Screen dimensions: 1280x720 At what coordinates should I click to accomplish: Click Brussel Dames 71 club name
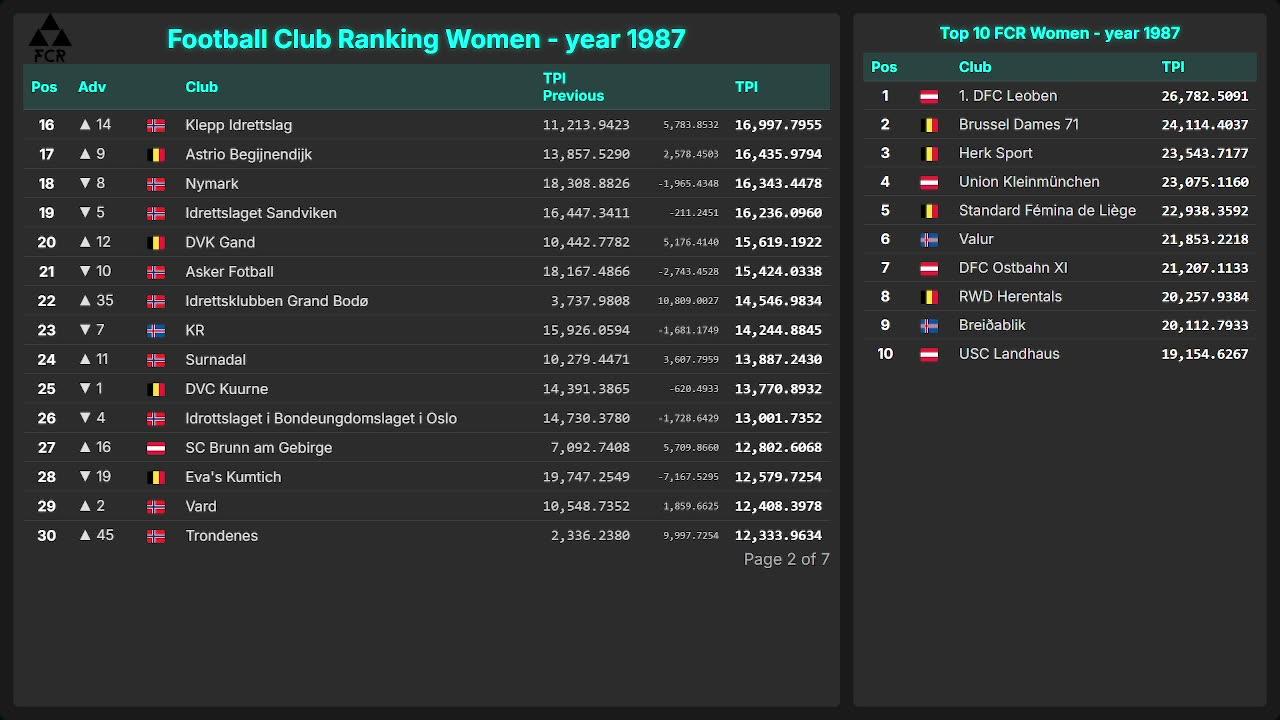pyautogui.click(x=1019, y=124)
